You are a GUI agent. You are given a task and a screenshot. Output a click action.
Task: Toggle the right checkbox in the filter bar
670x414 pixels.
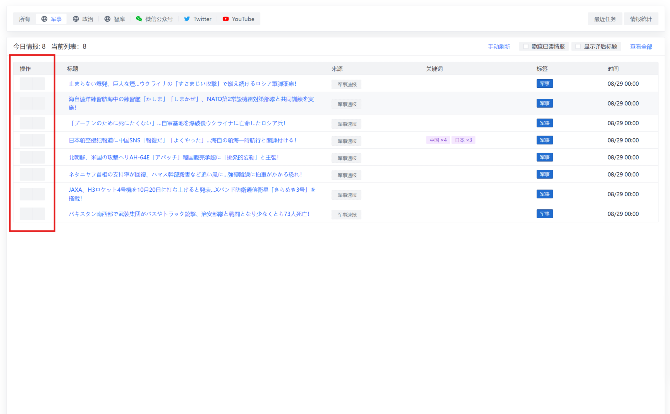[x=577, y=46]
